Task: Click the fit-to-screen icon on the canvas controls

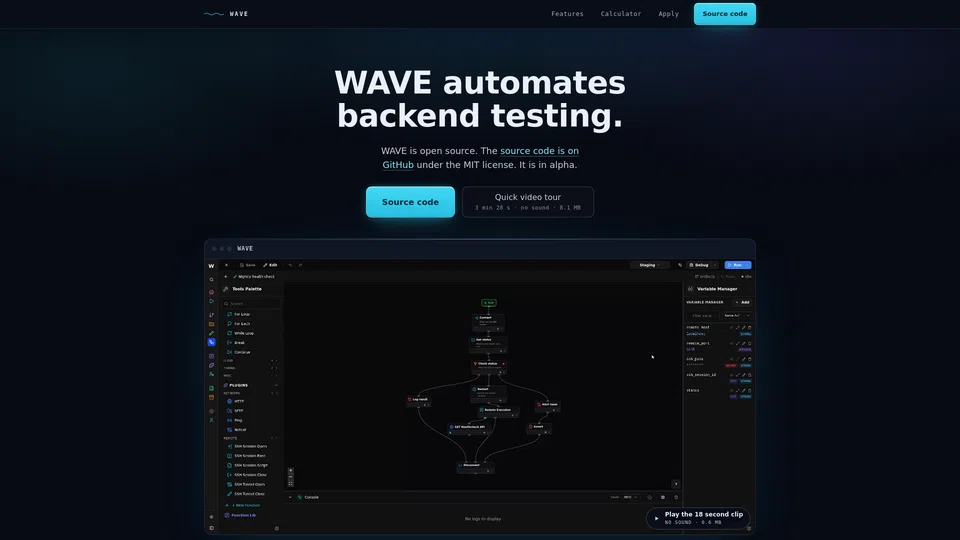Action: click(291, 484)
